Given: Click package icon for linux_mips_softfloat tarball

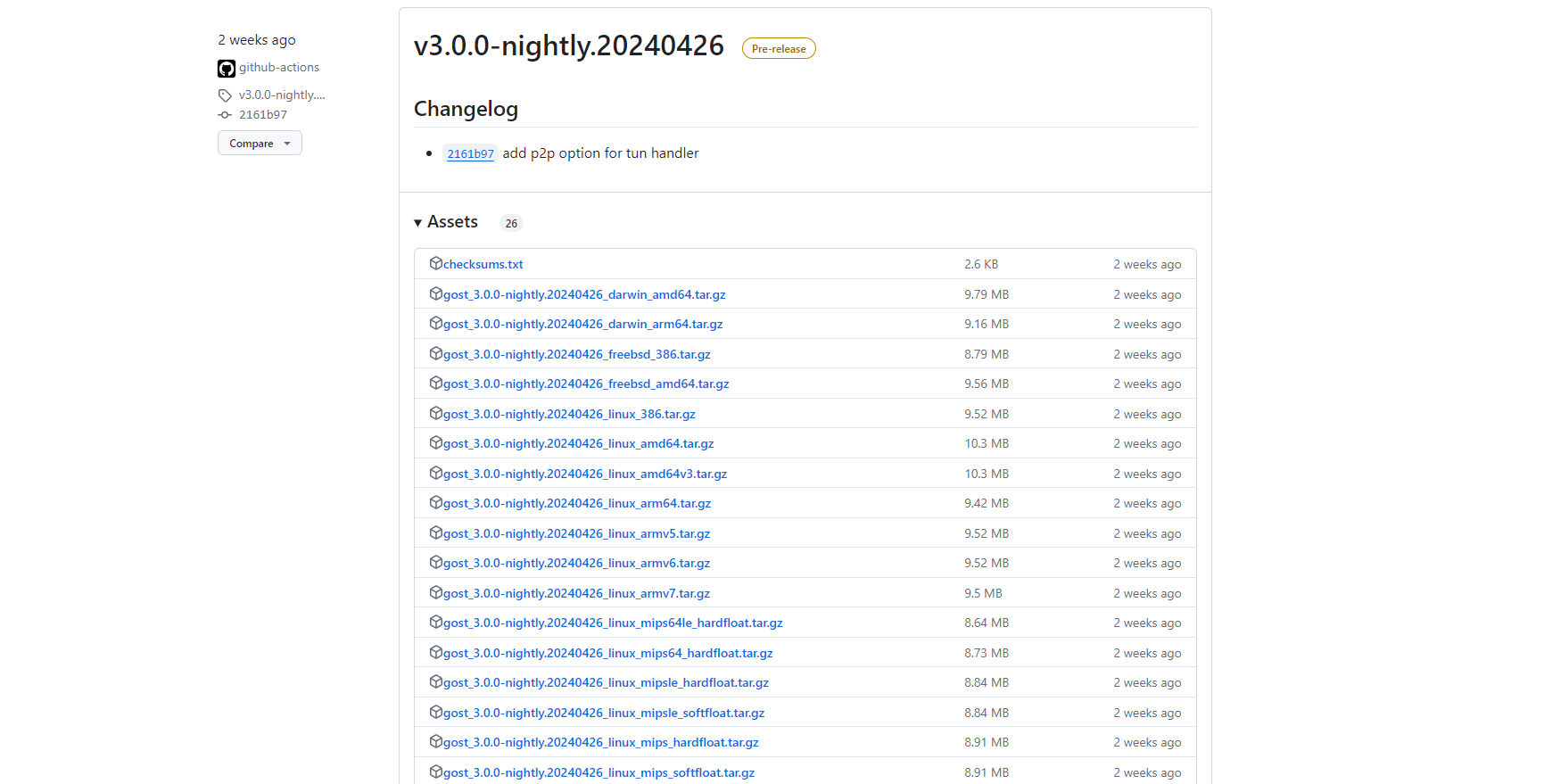Looking at the screenshot, I should pyautogui.click(x=436, y=772).
